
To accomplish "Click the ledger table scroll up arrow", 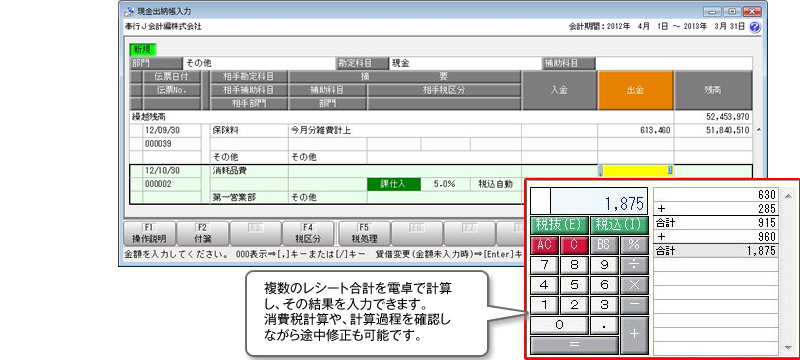I will tap(759, 131).
